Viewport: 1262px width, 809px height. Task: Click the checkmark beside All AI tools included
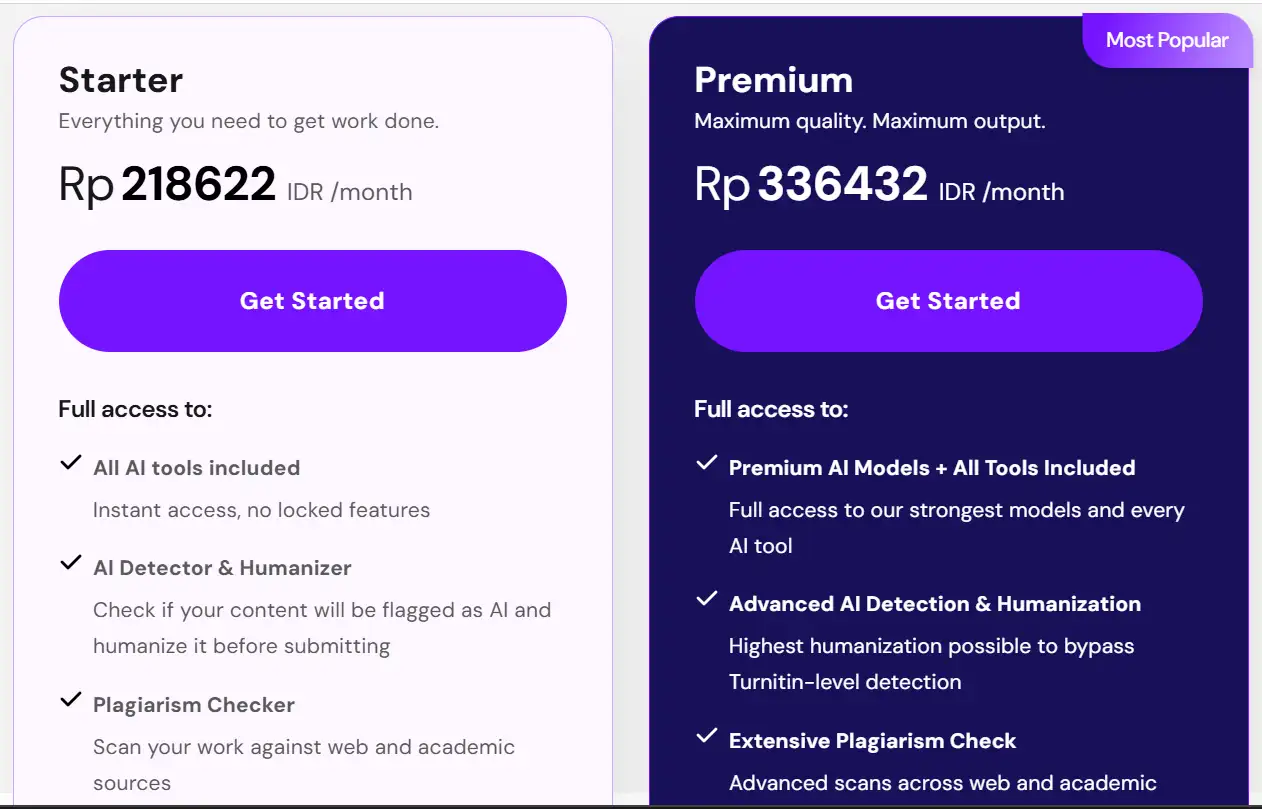click(70, 463)
